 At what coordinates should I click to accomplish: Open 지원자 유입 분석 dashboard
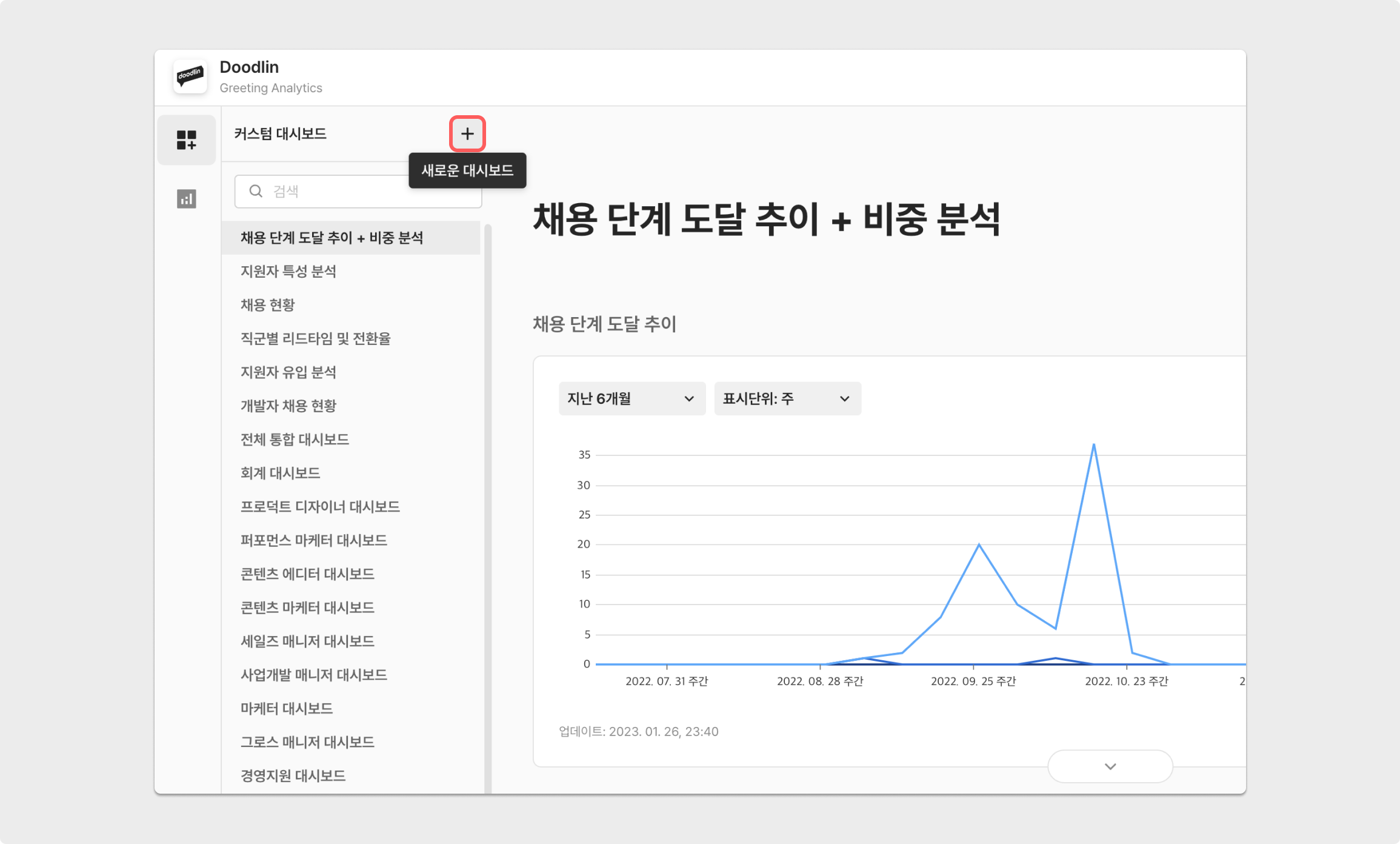pyautogui.click(x=288, y=372)
